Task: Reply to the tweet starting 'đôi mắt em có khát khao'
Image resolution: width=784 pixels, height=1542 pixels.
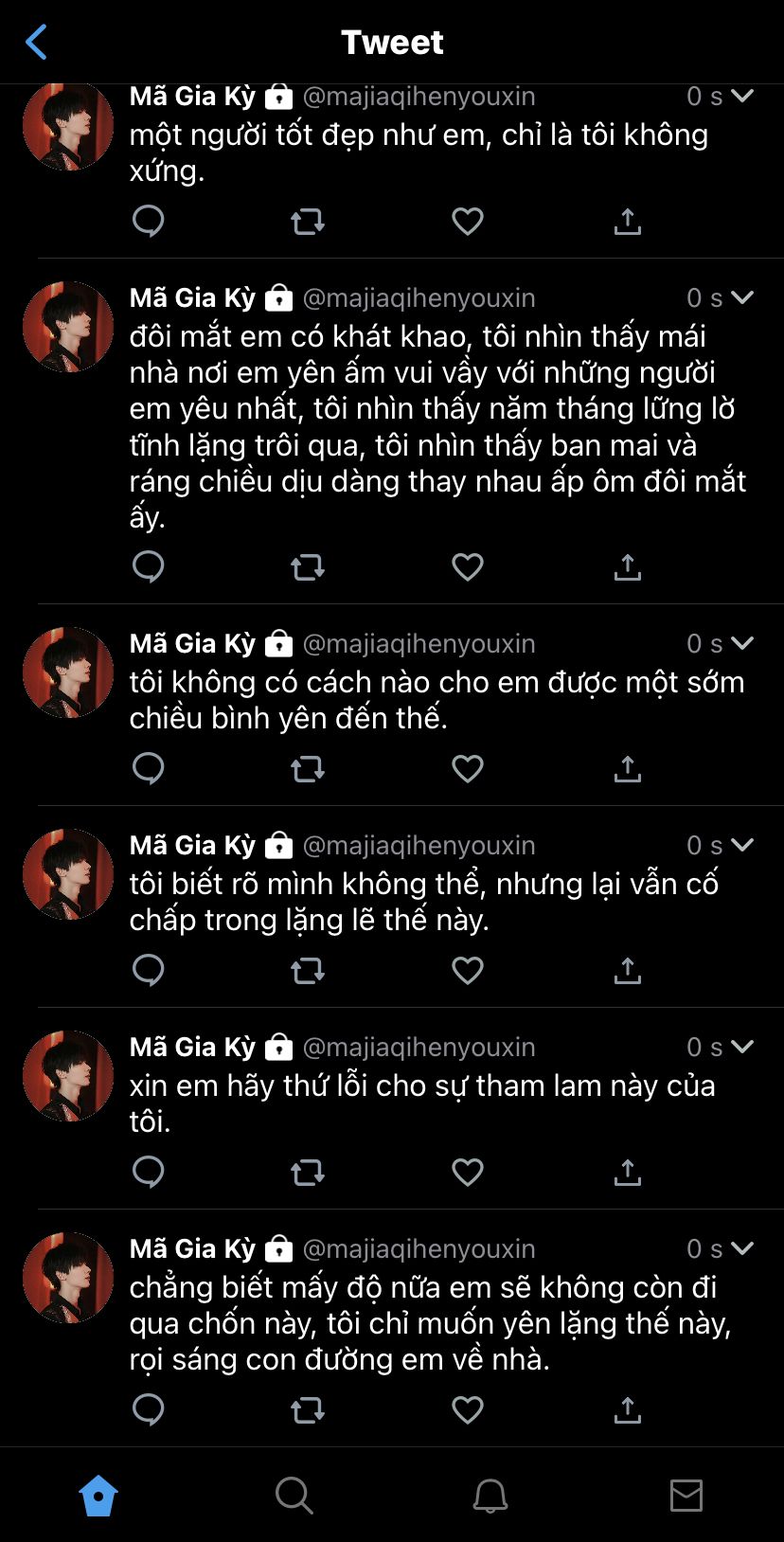Action: tap(149, 567)
